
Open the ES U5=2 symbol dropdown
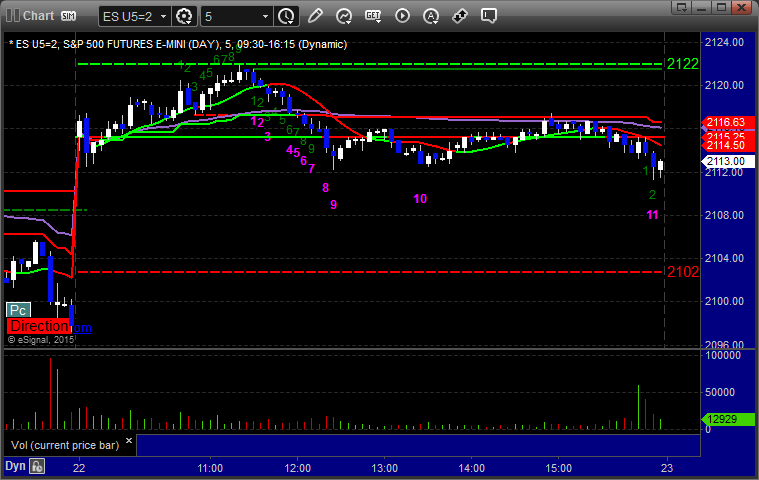coord(135,16)
